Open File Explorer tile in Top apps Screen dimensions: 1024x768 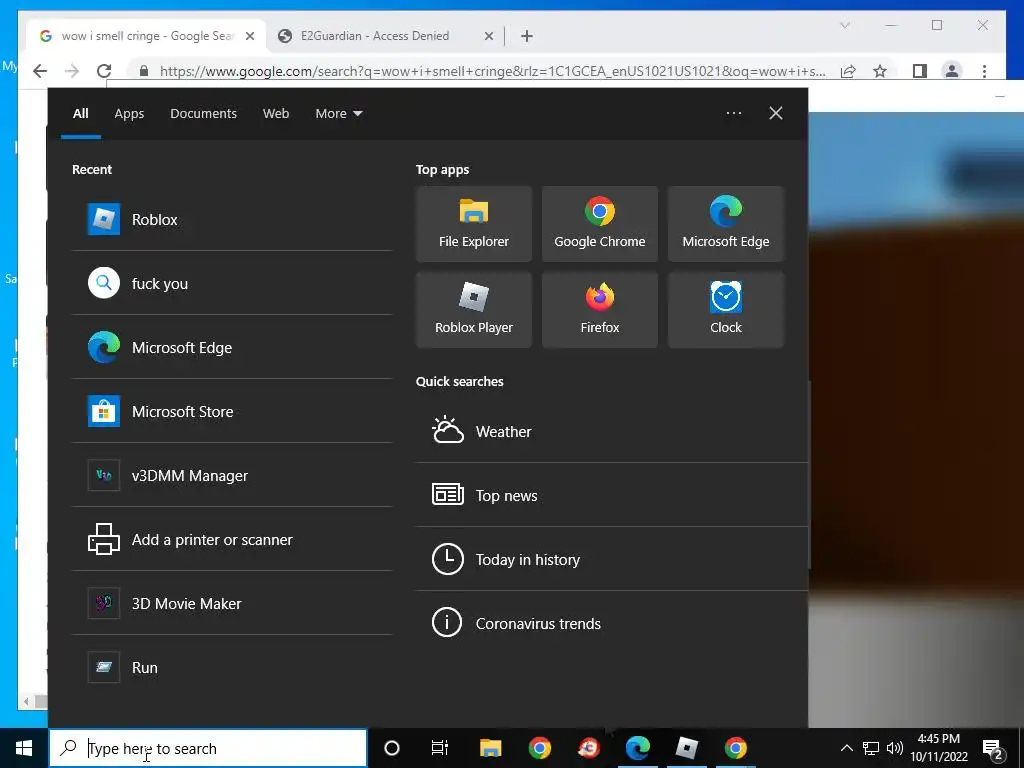pyautogui.click(x=473, y=224)
